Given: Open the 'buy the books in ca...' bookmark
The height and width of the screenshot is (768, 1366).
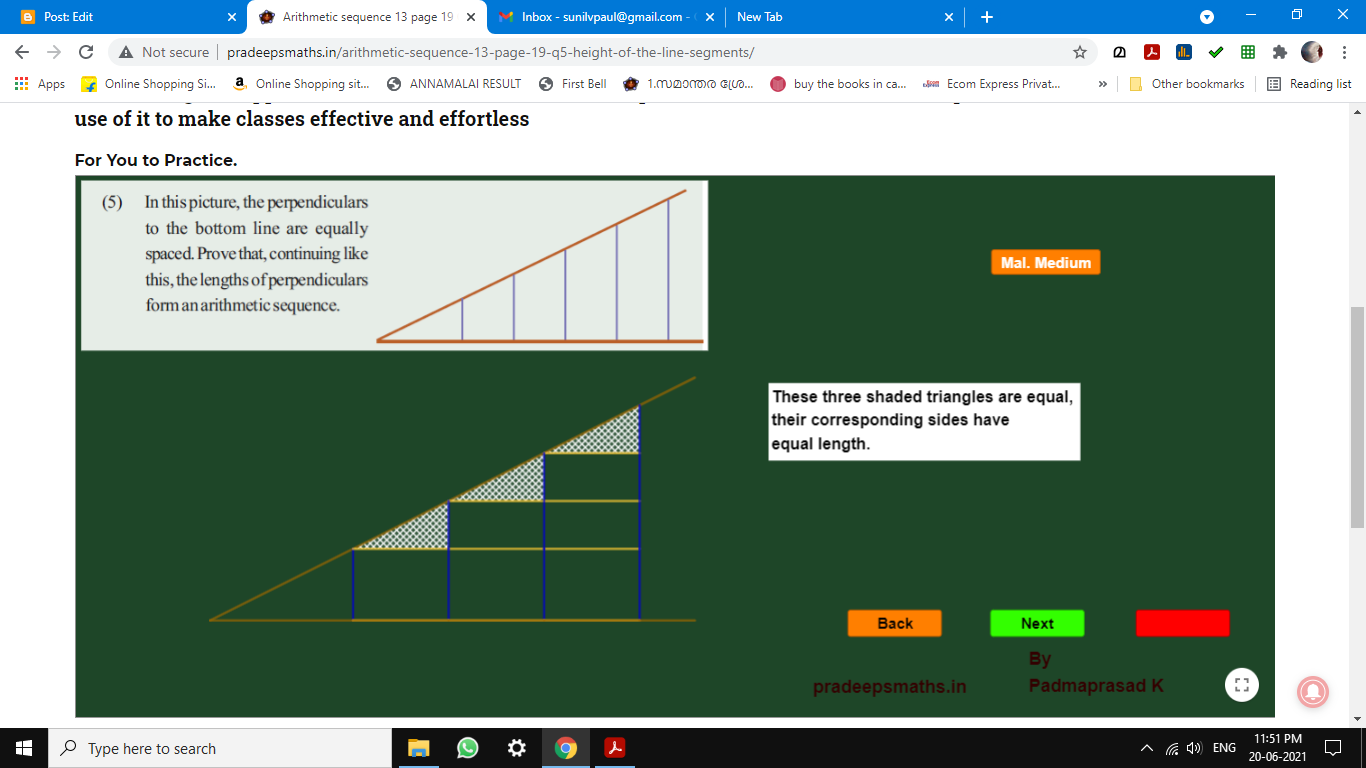Looking at the screenshot, I should click(x=839, y=84).
